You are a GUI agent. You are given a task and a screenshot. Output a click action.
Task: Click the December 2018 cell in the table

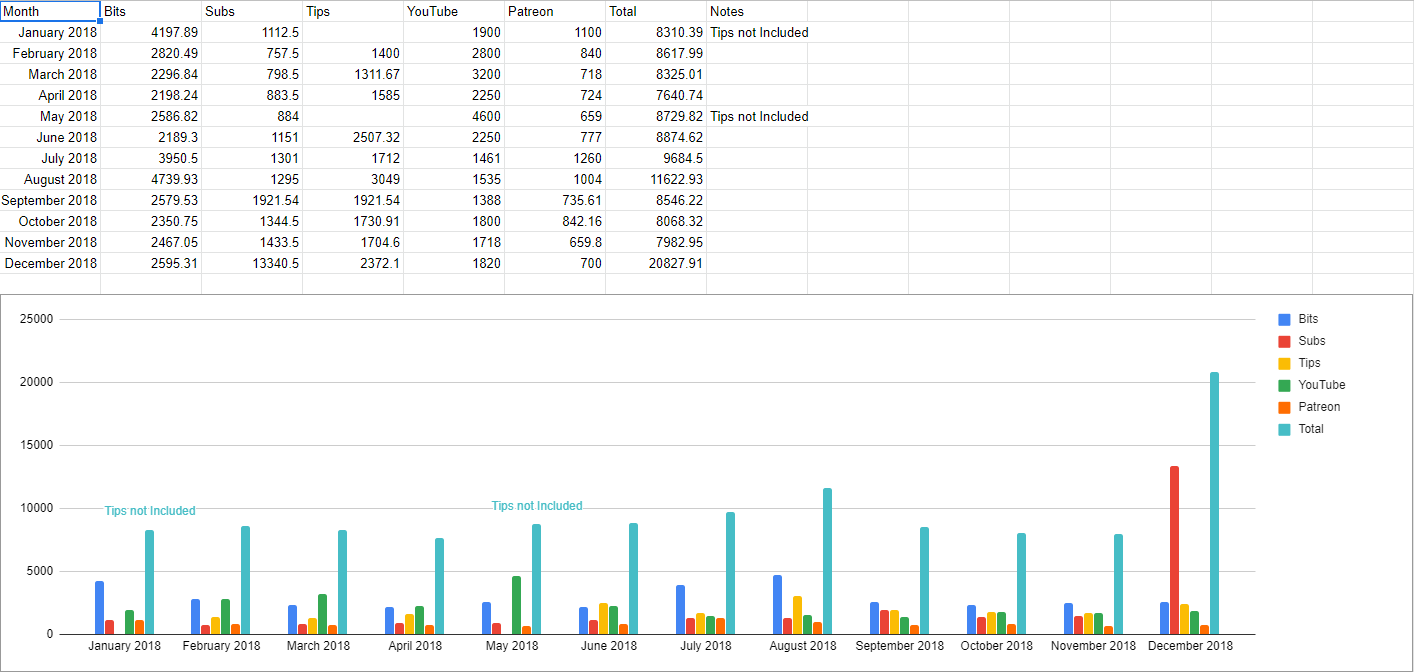coord(50,263)
